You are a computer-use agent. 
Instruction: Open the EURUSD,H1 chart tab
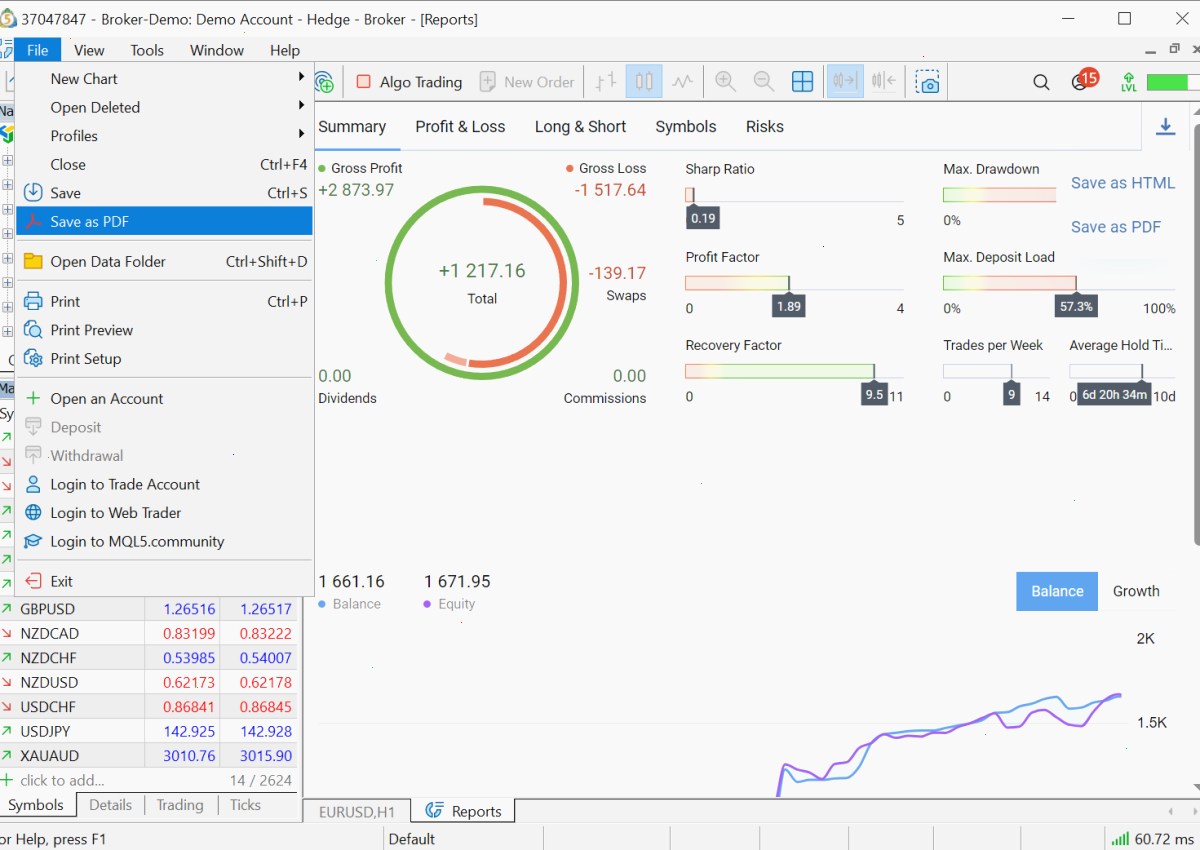click(357, 811)
